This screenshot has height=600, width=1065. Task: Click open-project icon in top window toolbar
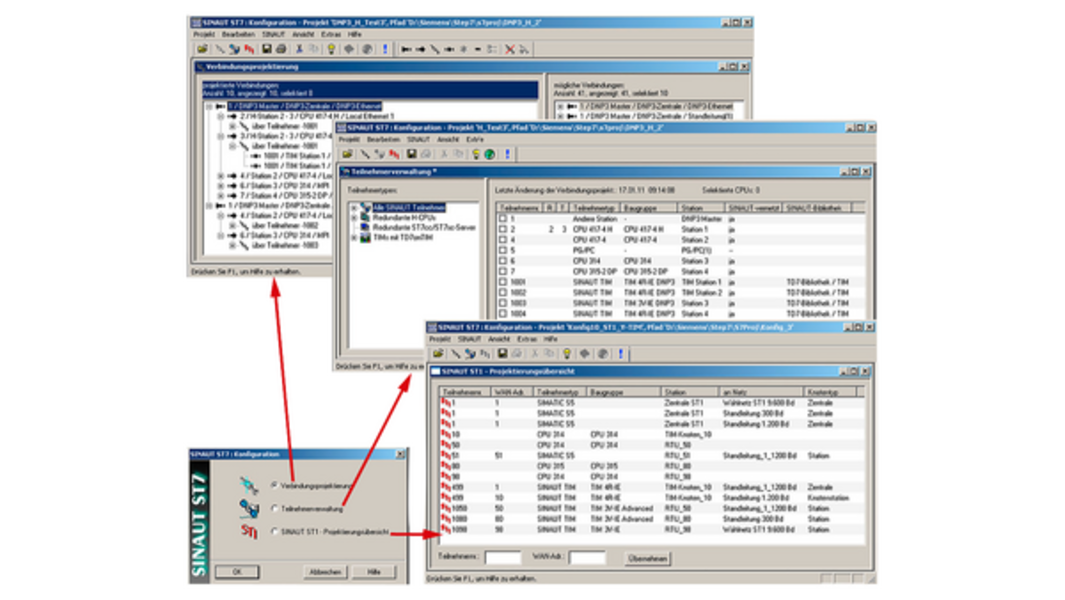click(202, 49)
